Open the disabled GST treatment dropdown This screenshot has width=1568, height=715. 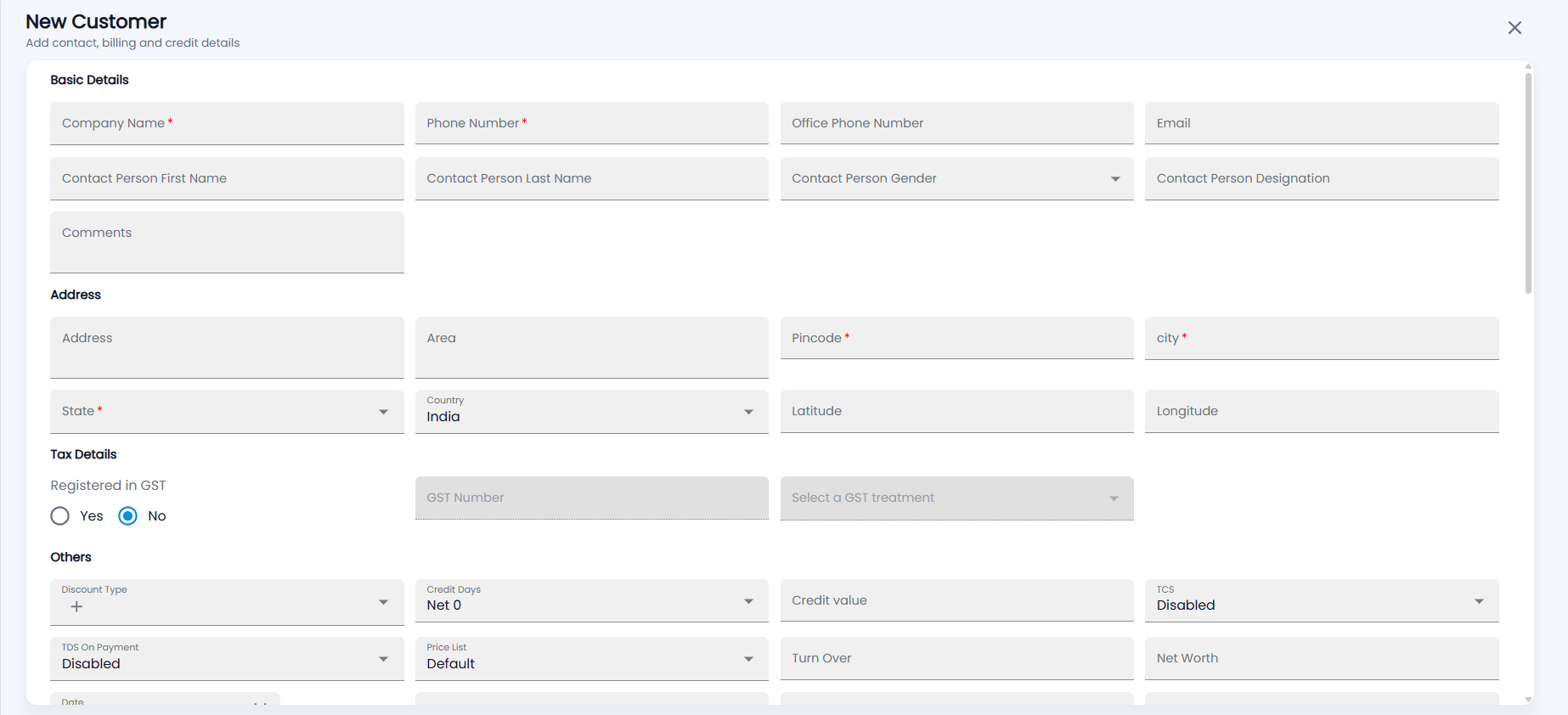(x=956, y=498)
